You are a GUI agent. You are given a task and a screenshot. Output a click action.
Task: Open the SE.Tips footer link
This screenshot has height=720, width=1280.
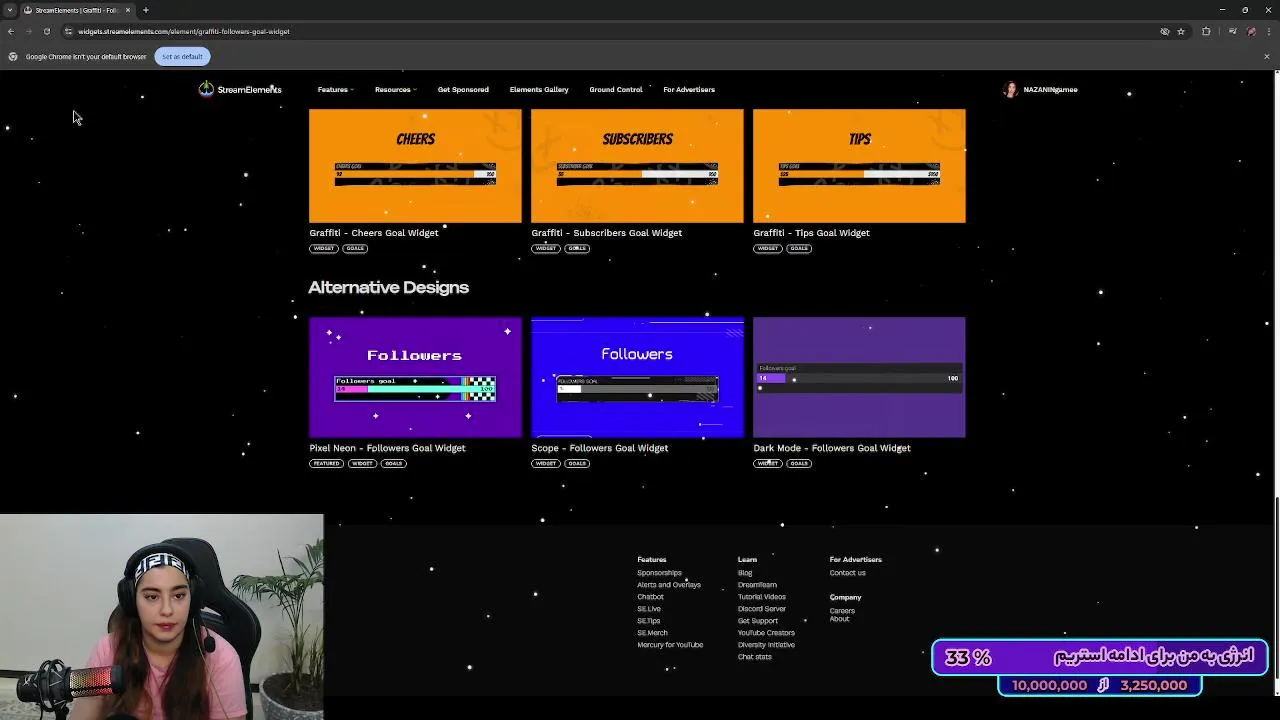(x=649, y=621)
